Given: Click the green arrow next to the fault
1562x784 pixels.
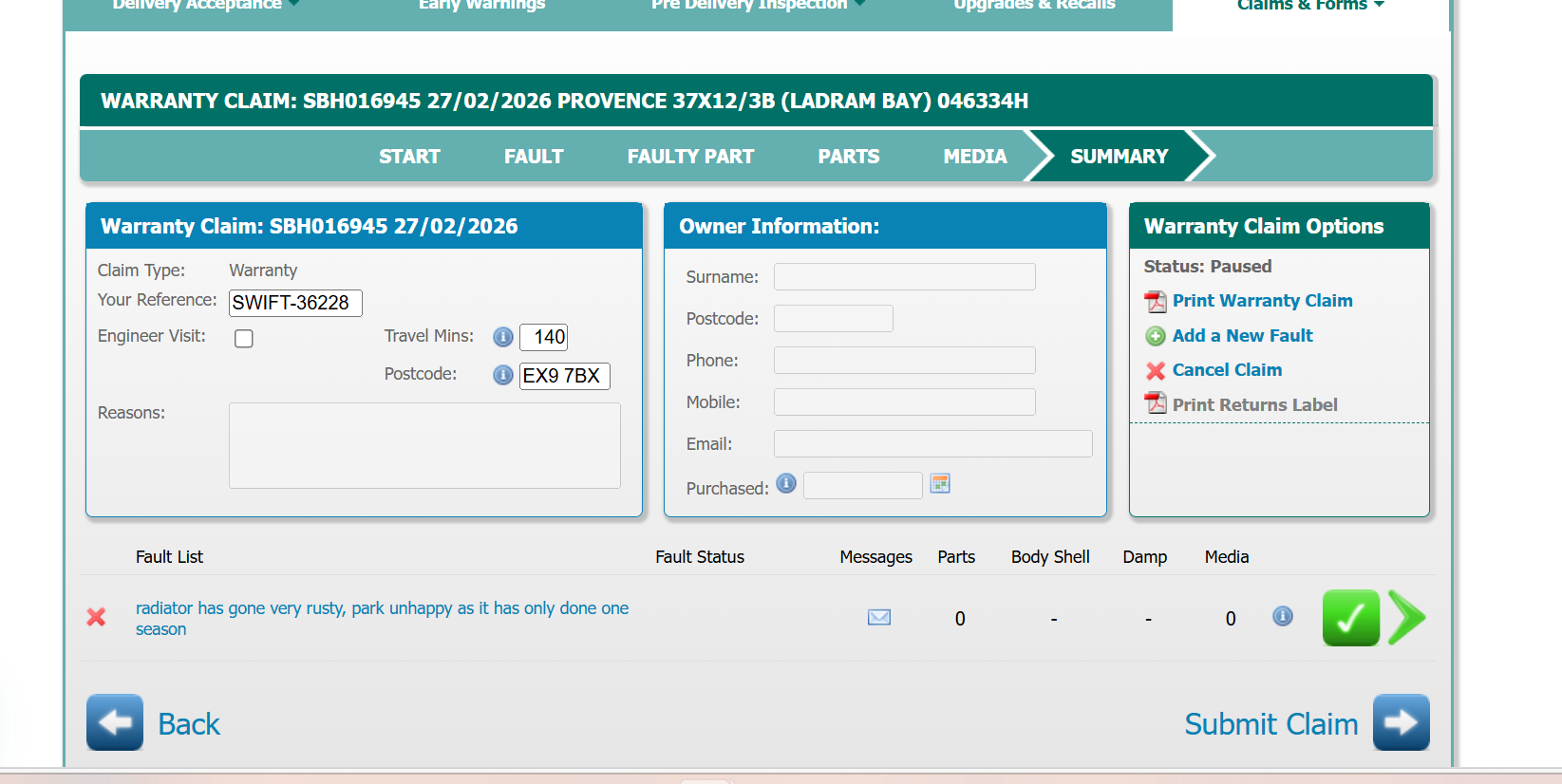Looking at the screenshot, I should (1406, 618).
